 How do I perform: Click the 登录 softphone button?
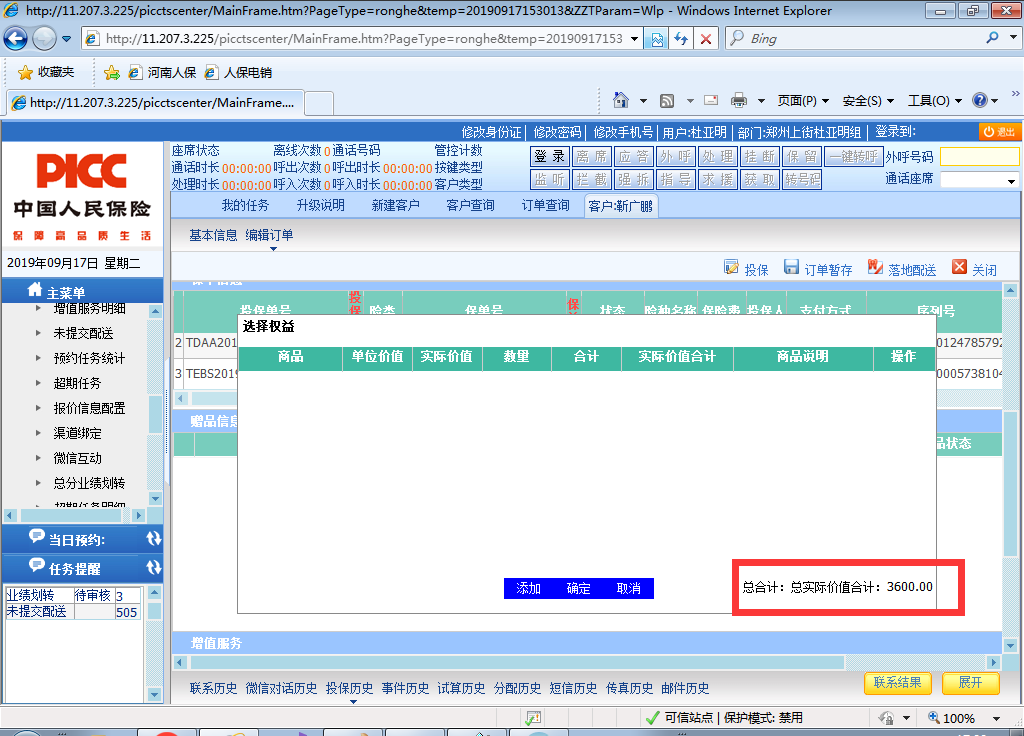[549, 157]
